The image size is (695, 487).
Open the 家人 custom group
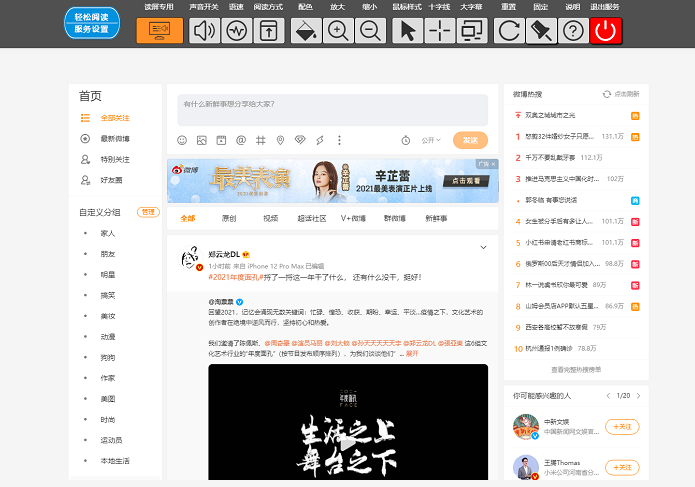point(108,234)
